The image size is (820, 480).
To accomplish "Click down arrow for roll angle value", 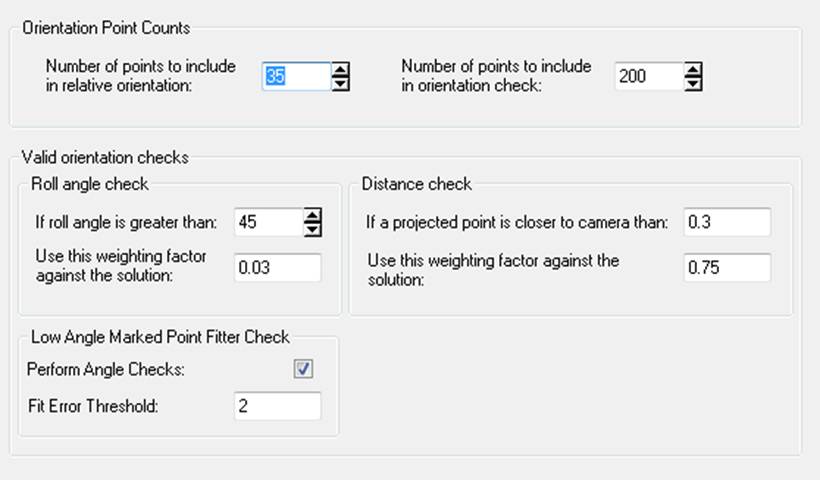I will click(x=312, y=229).
